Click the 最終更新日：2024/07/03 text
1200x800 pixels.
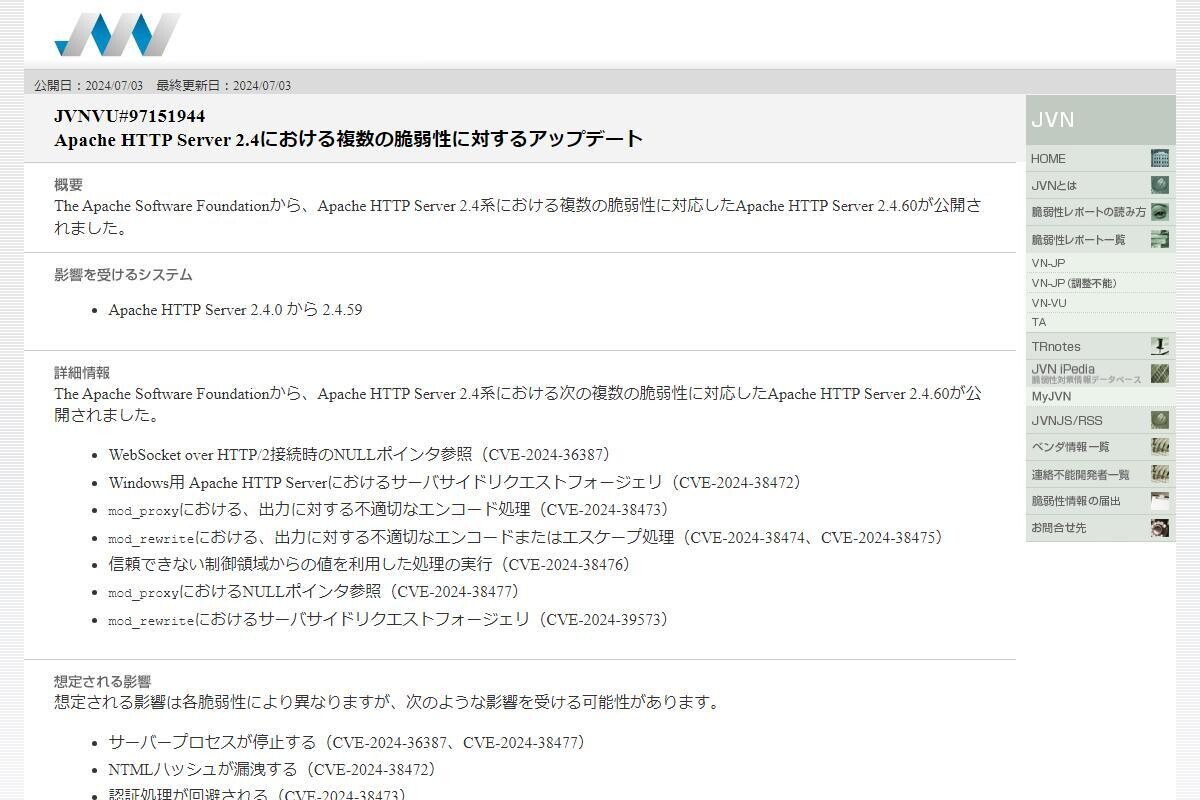224,86
